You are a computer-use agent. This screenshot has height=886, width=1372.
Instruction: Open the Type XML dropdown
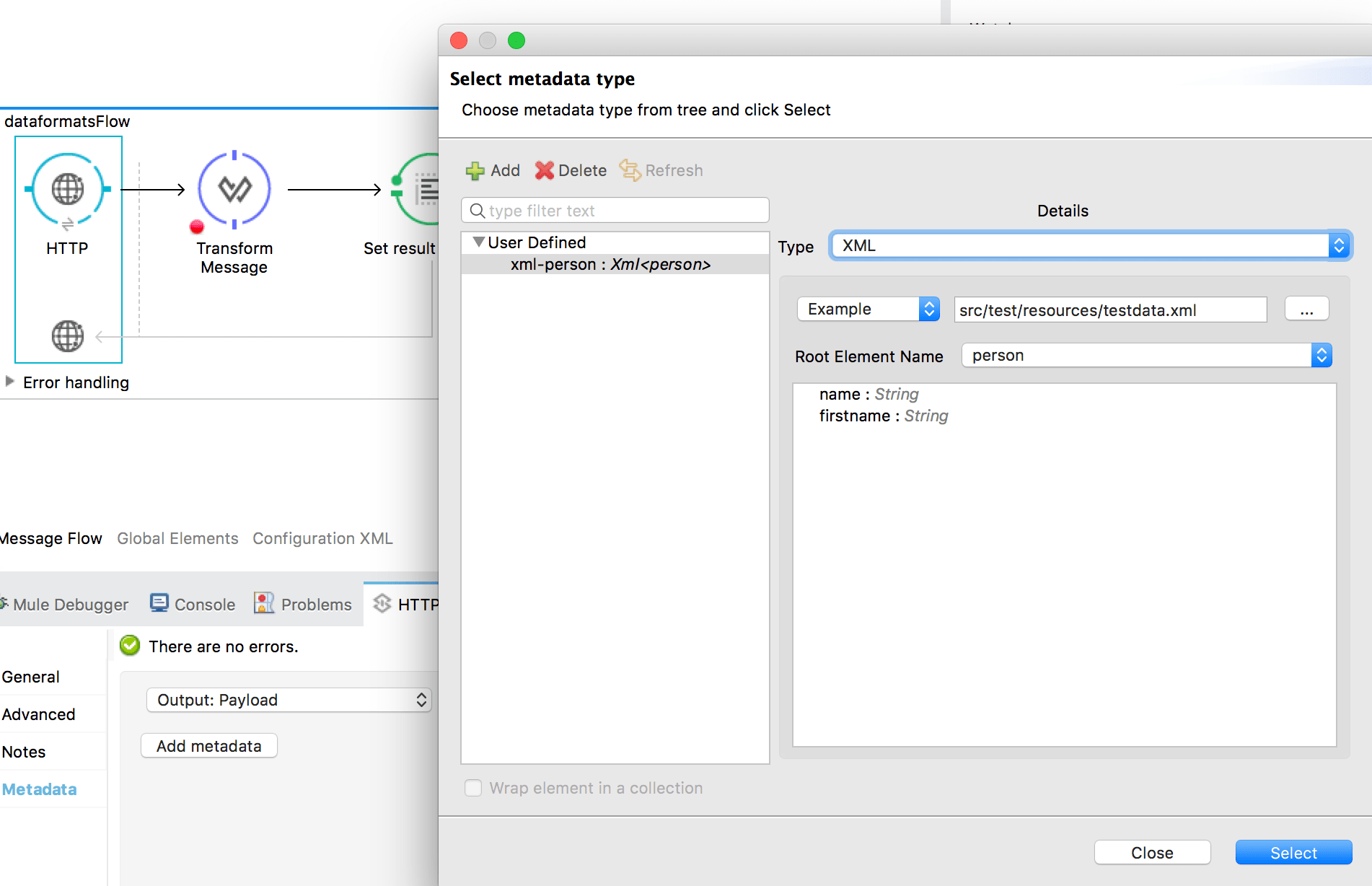point(1090,246)
